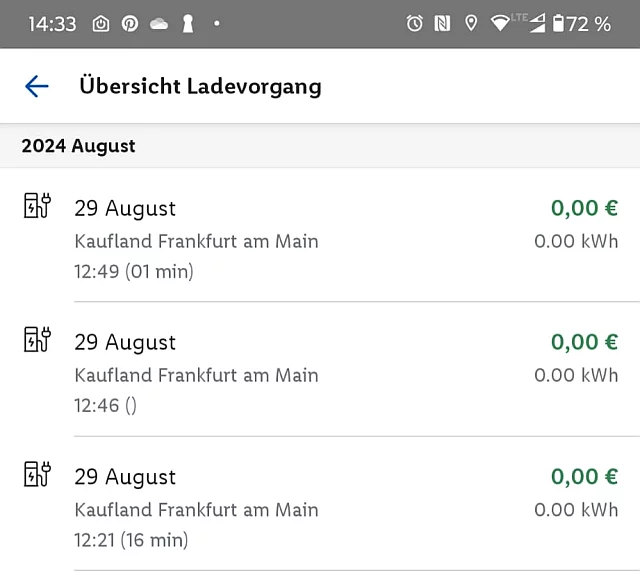Tap the Pinterest notification icon

point(130,24)
